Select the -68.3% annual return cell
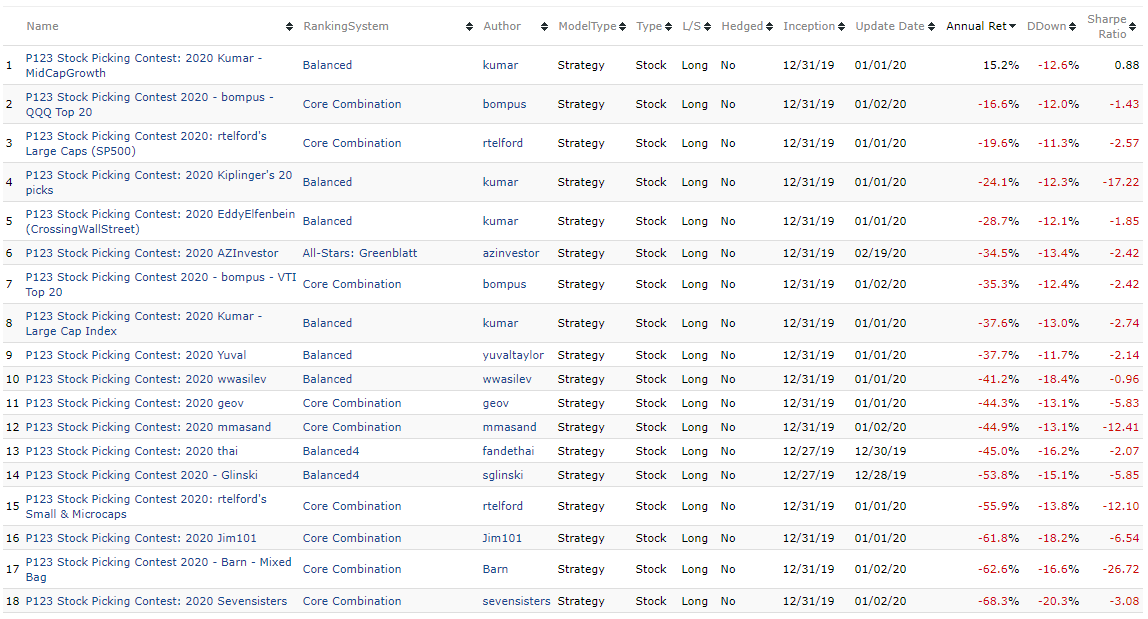Image resolution: width=1148 pixels, height=619 pixels. (999, 601)
